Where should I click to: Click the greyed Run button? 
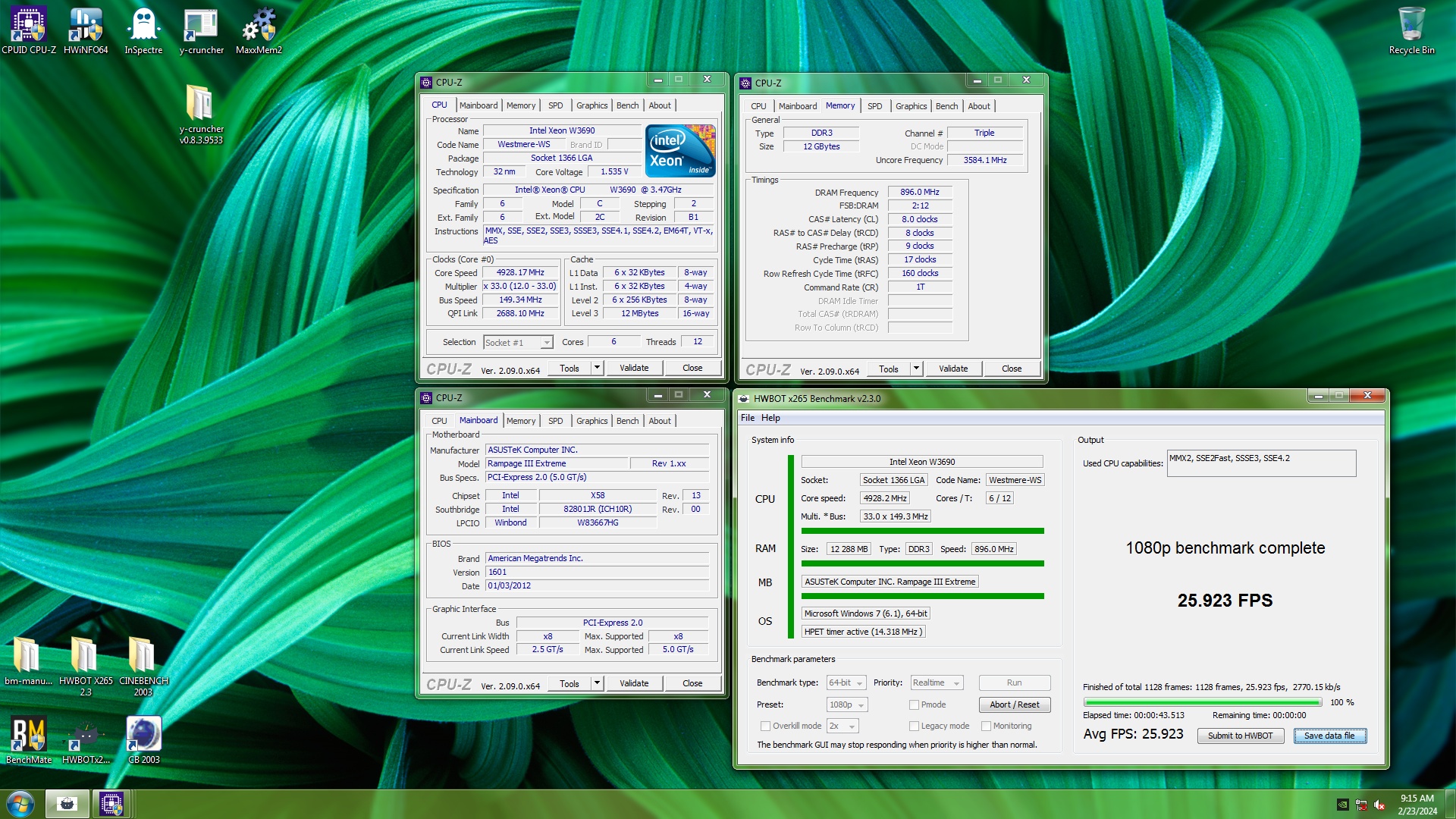(x=1015, y=682)
